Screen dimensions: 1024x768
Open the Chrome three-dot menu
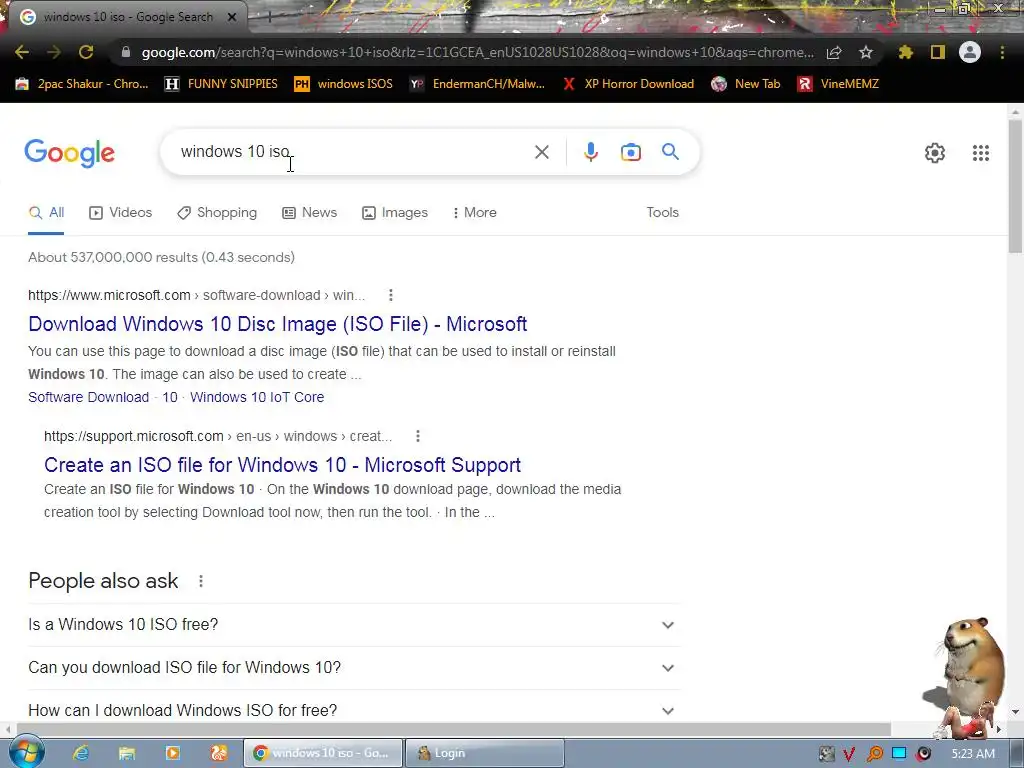[1002, 52]
